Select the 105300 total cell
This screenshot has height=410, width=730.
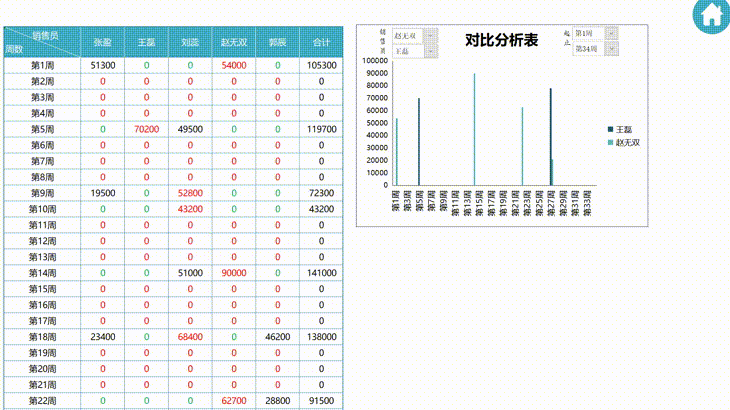[x=321, y=66]
